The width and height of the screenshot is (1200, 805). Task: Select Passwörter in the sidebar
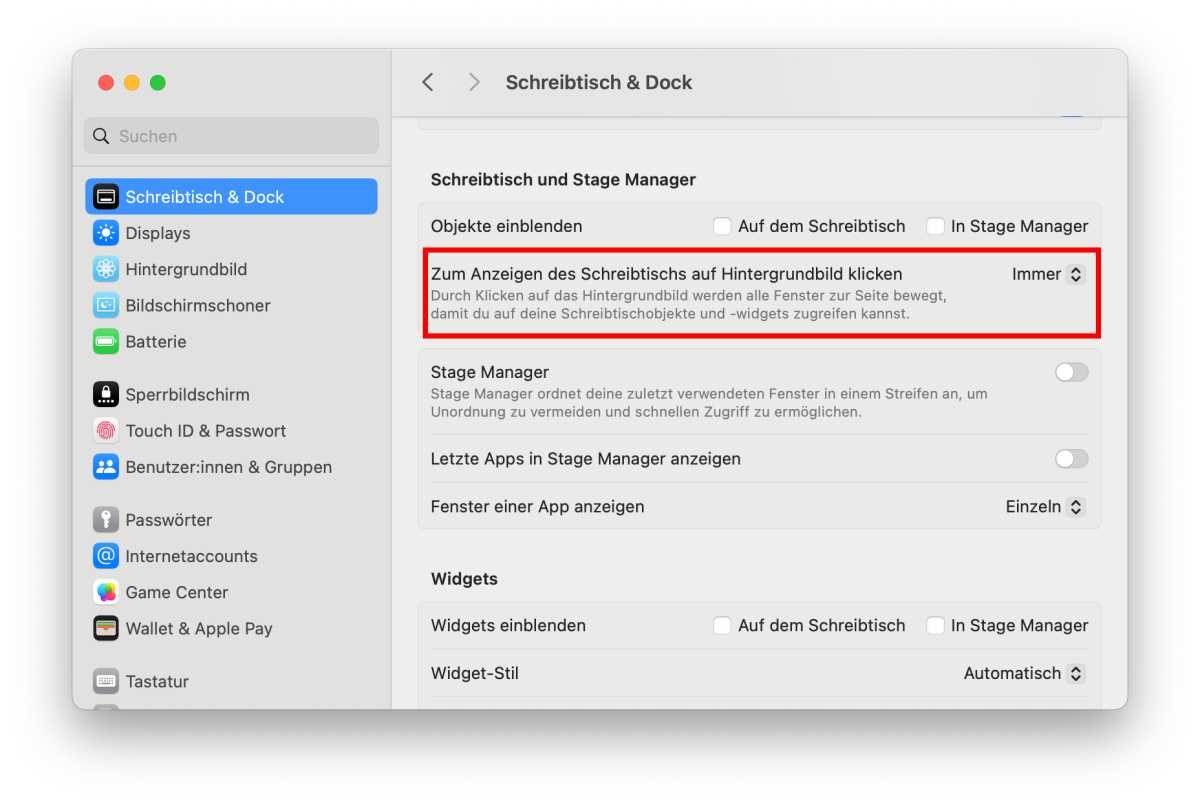(x=168, y=520)
